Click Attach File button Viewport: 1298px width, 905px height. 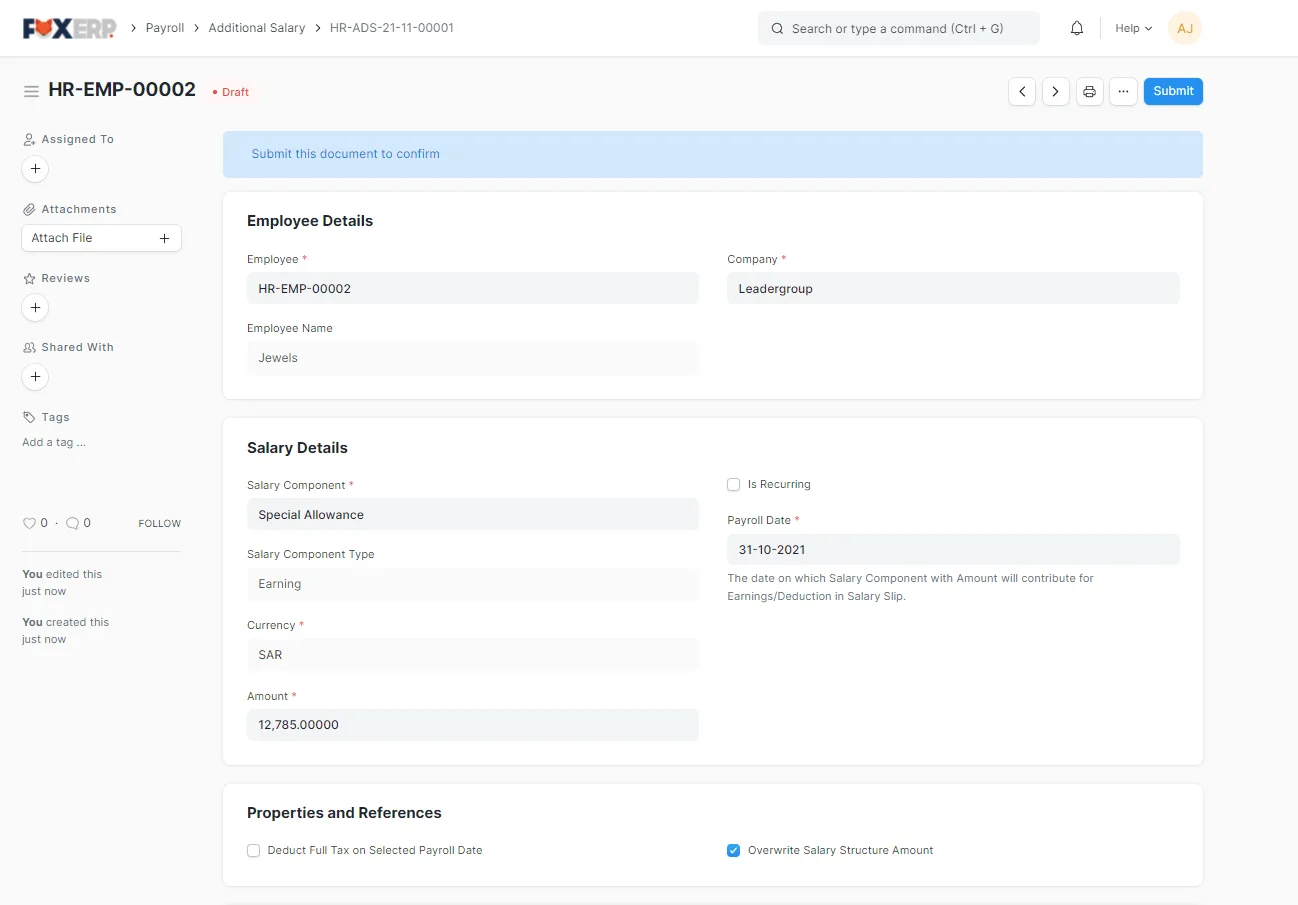point(101,238)
